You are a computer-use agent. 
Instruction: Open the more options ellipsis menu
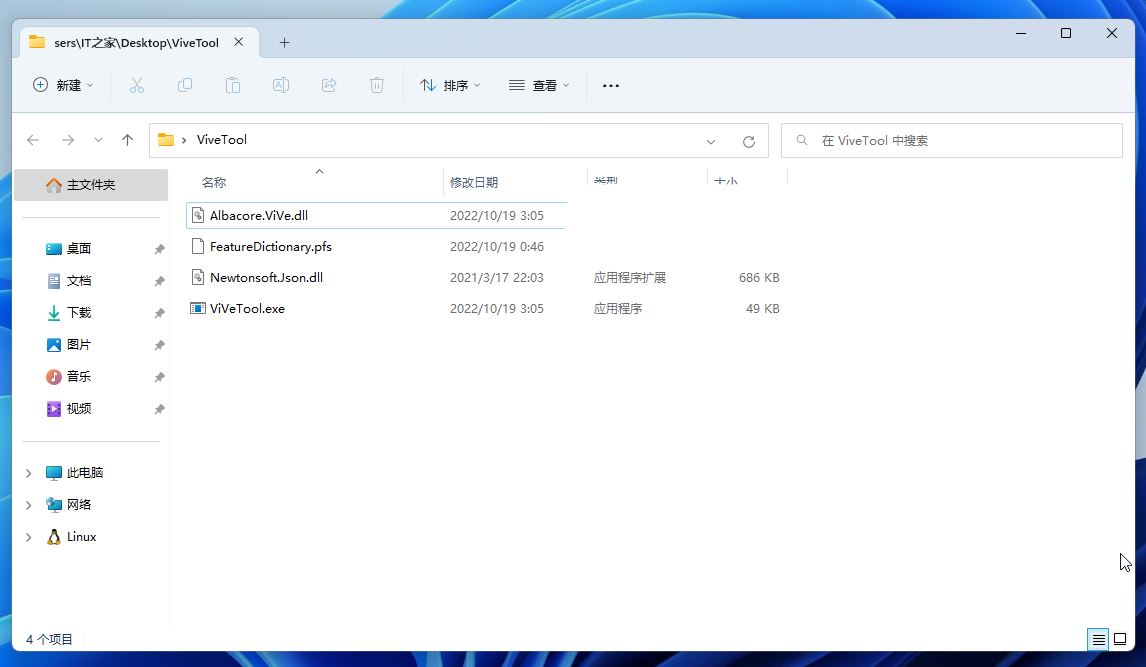point(611,86)
